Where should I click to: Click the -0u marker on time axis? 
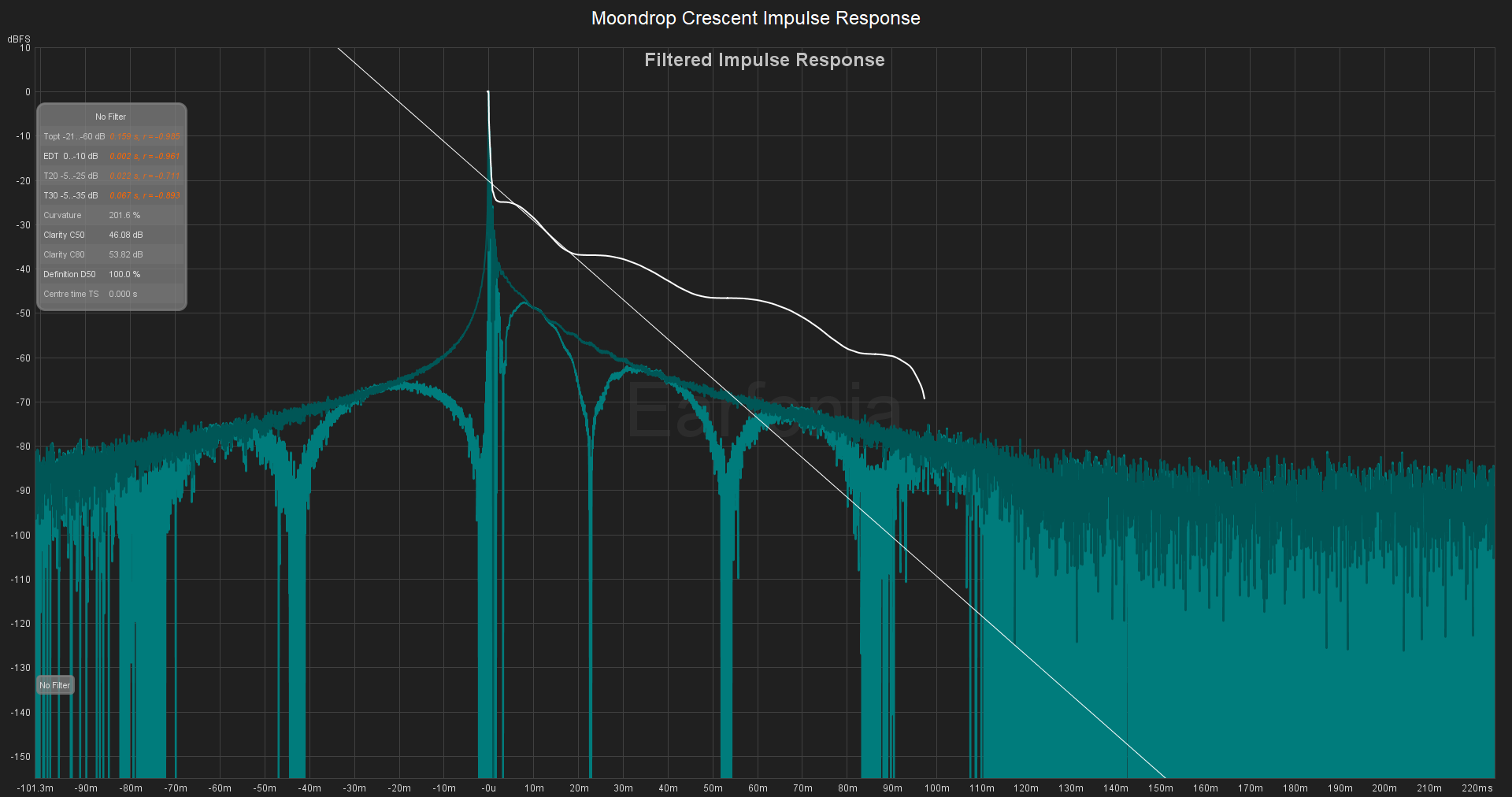[x=489, y=788]
